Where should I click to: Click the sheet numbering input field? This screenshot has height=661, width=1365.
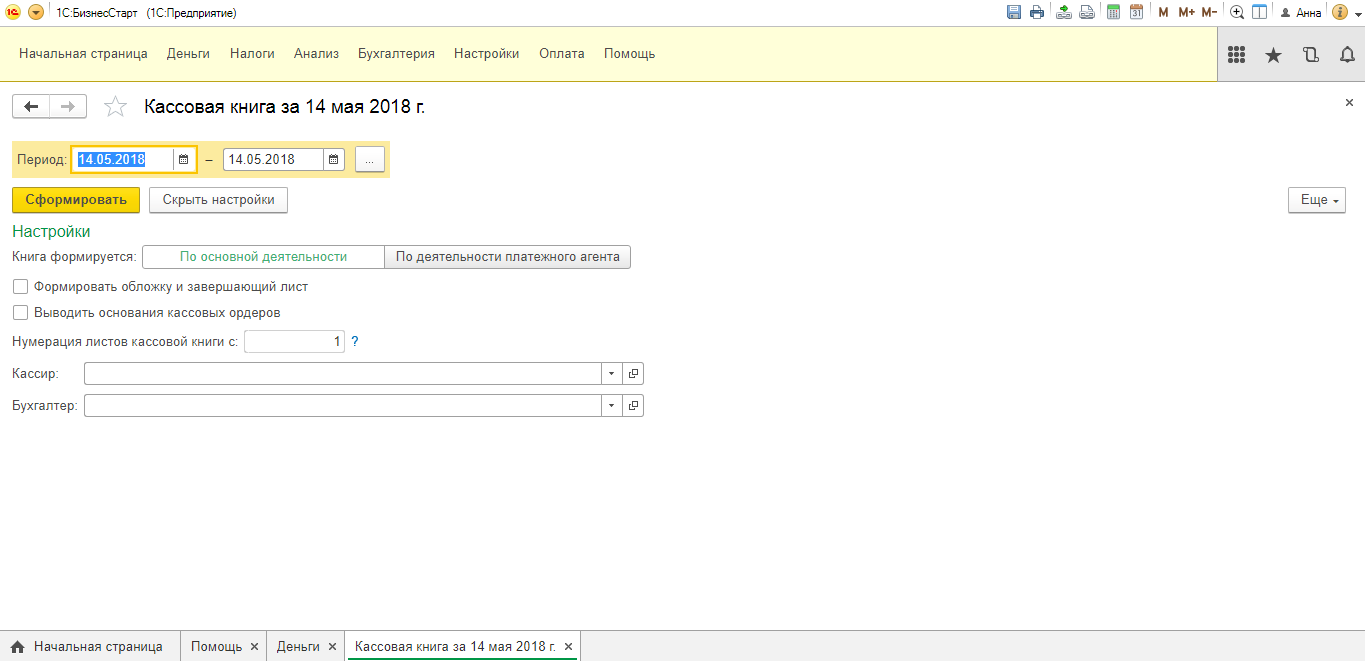[x=294, y=342]
